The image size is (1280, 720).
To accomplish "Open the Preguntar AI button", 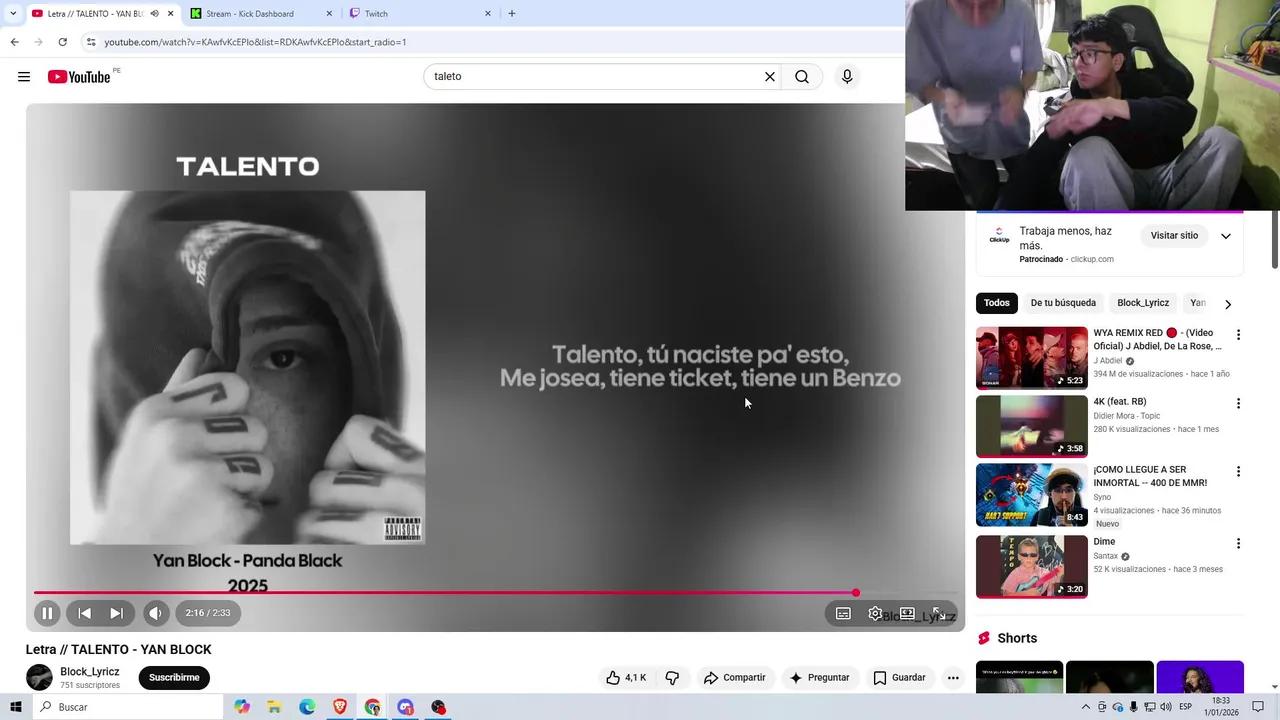I will [x=819, y=678].
